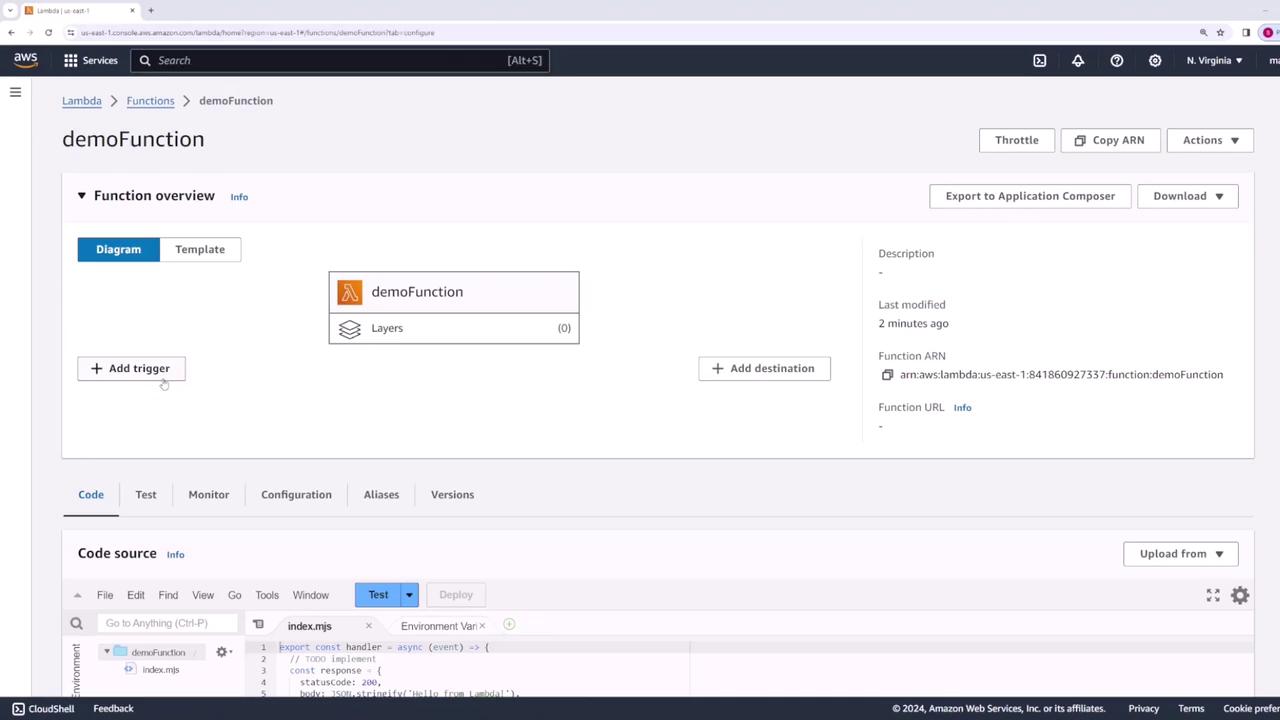This screenshot has width=1280, height=720.
Task: Click the Throttle button
Action: click(x=1017, y=140)
